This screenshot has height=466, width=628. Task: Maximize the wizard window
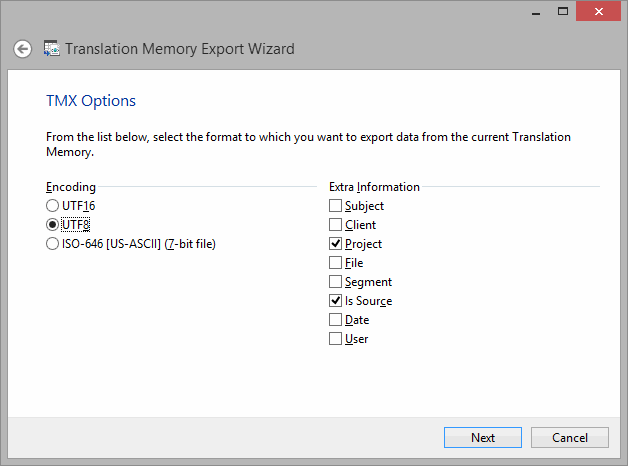(563, 12)
